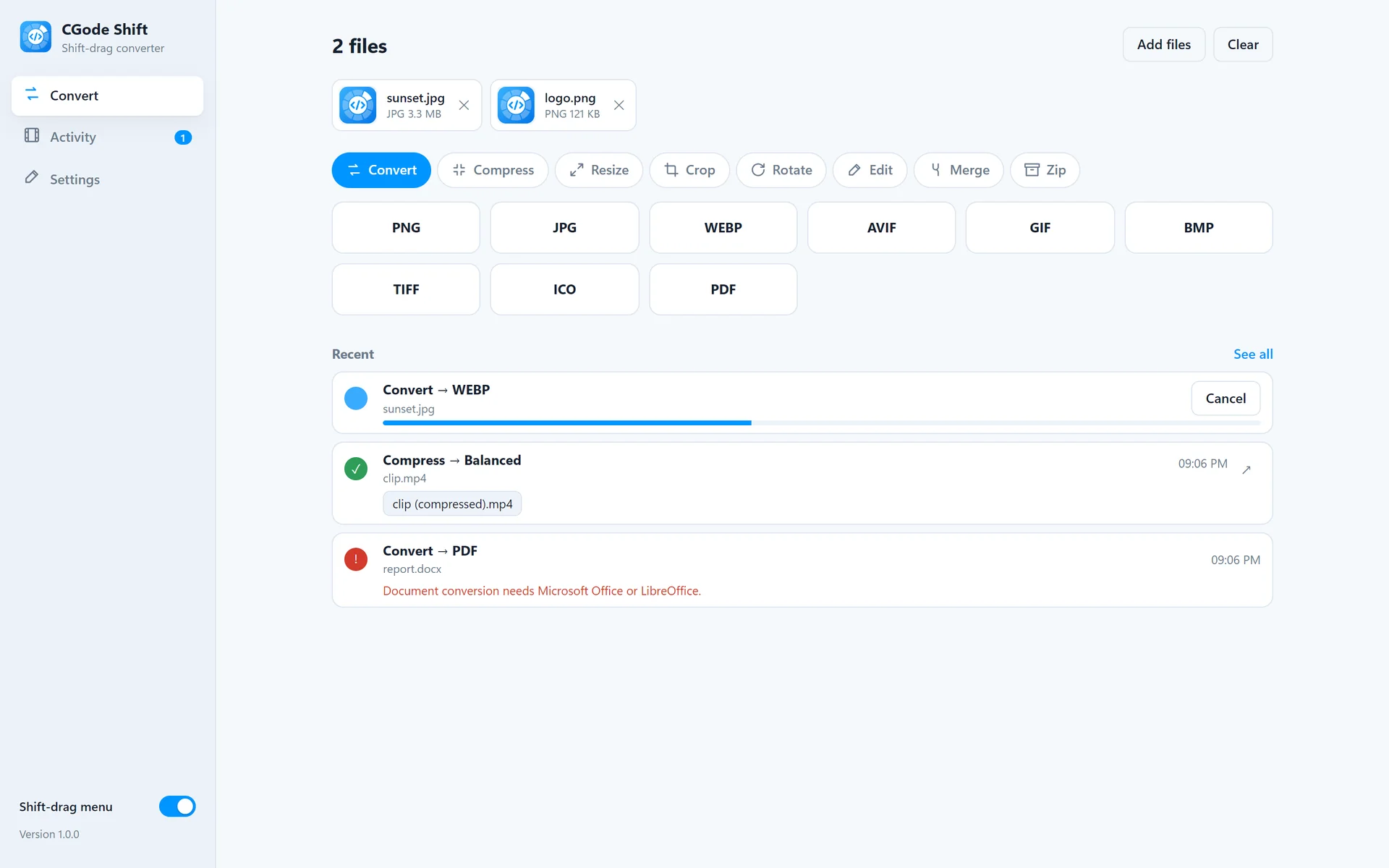Open clip (compressed).mp4 output chip
This screenshot has width=1389, height=868.
point(452,504)
